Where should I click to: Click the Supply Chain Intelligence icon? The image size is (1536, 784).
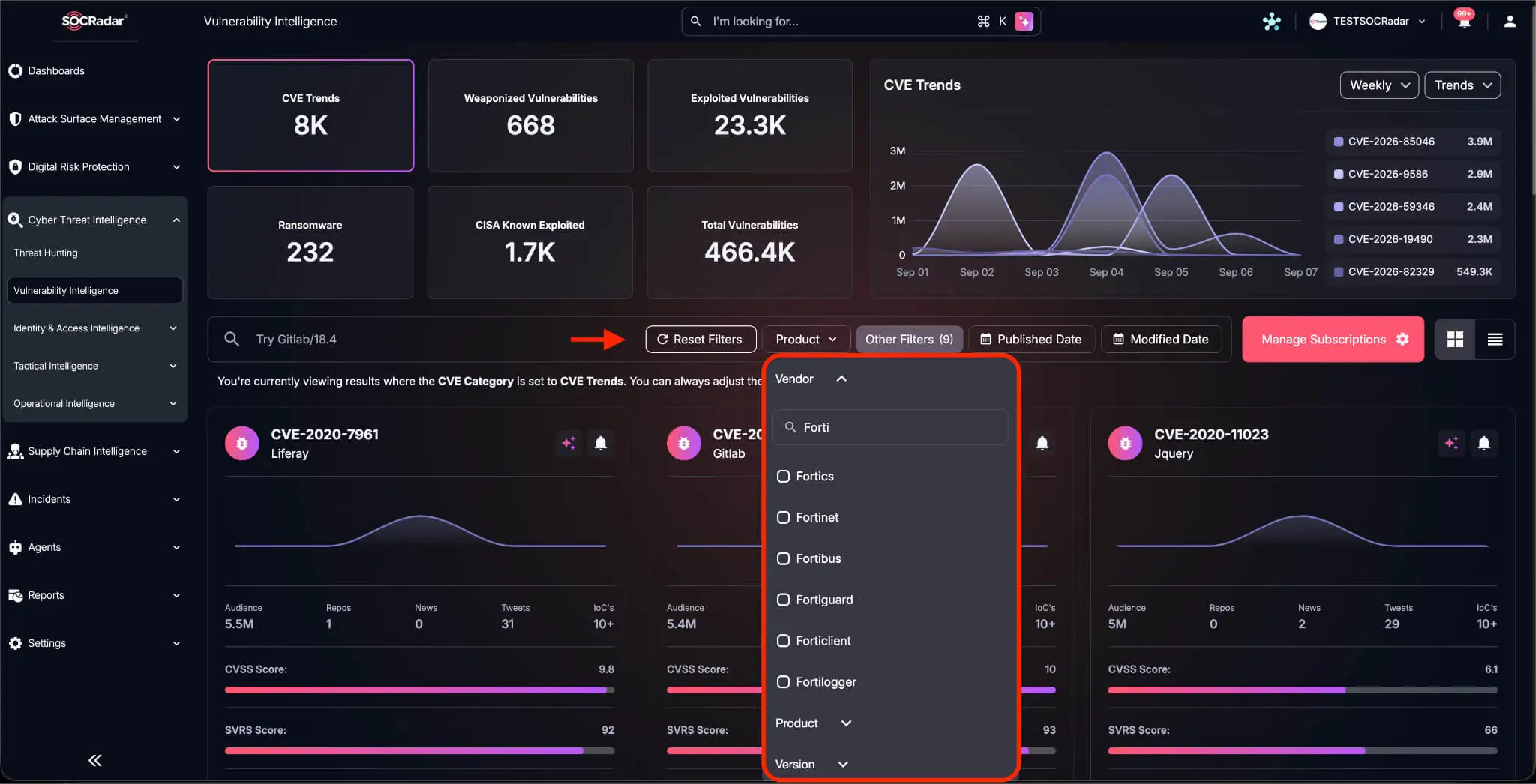[15, 451]
